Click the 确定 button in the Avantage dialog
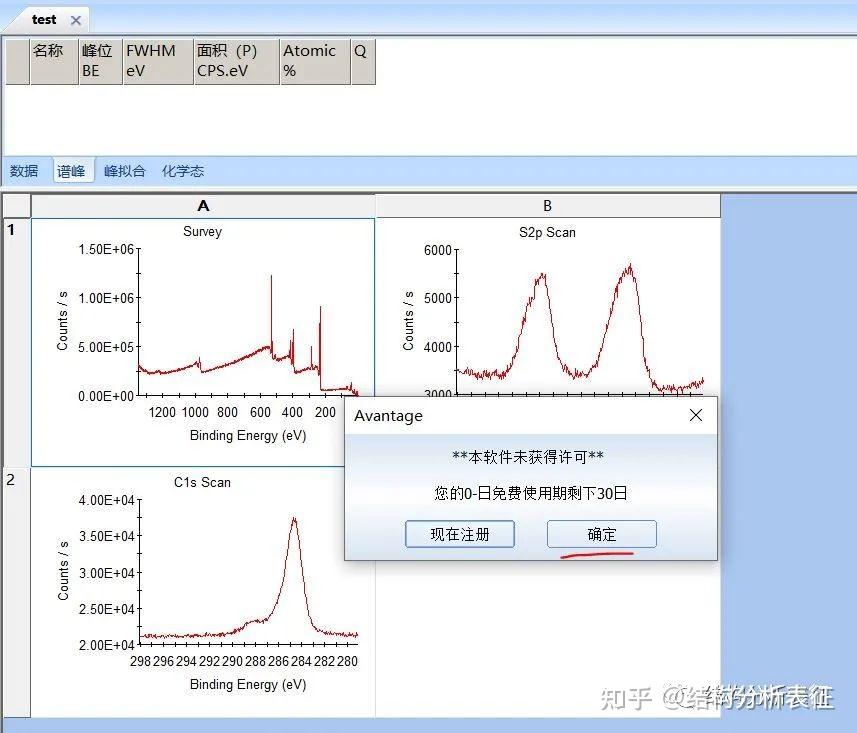Viewport: 857px width, 733px height. click(x=601, y=533)
